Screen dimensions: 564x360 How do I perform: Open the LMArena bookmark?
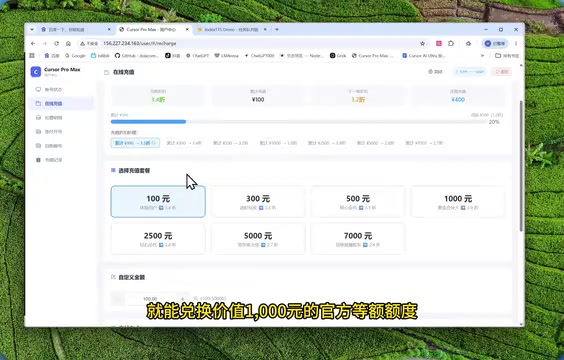click(x=227, y=56)
